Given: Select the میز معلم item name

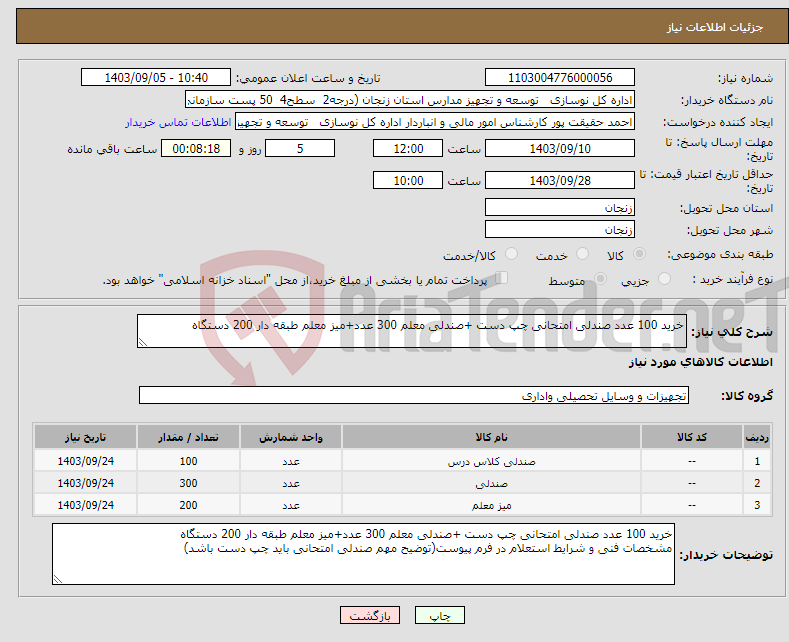Looking at the screenshot, I should [491, 505].
